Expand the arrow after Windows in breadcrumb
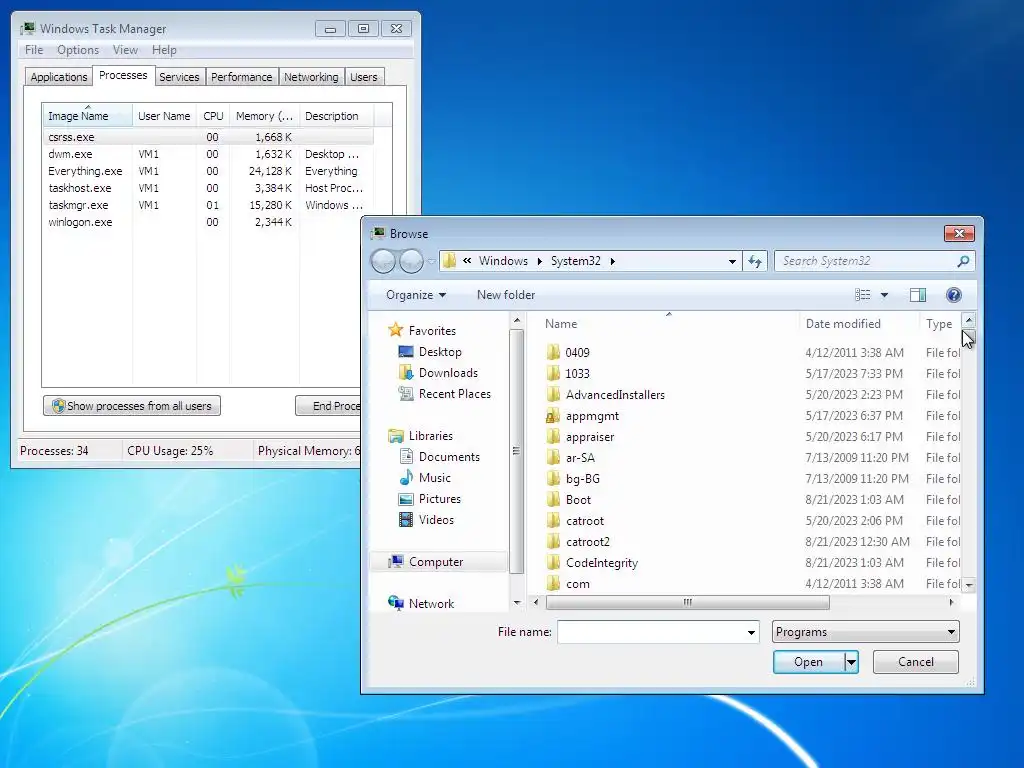 click(539, 261)
